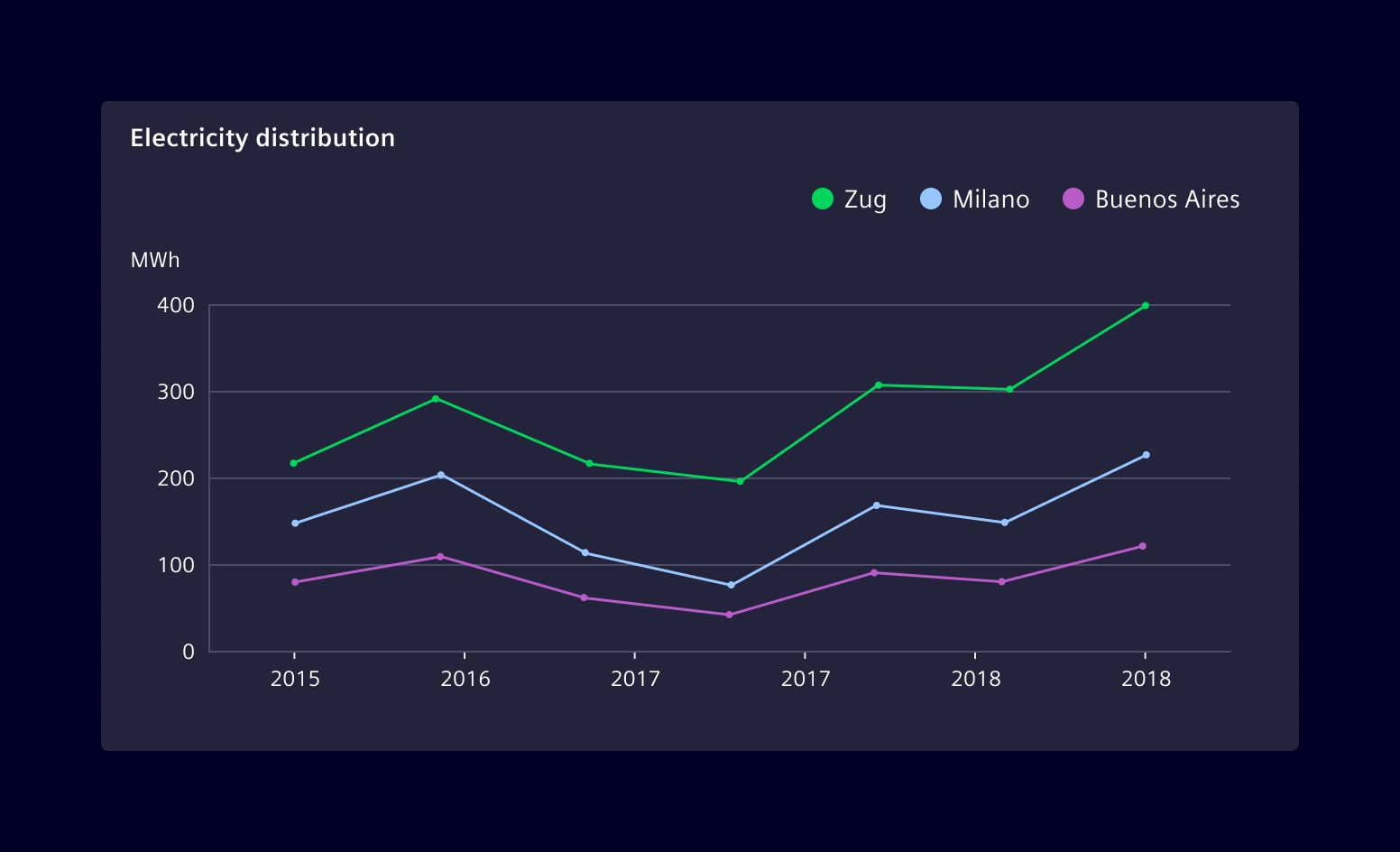This screenshot has width=1400, height=852.
Task: Click the lowest Buenos Aires data point
Action: click(729, 614)
